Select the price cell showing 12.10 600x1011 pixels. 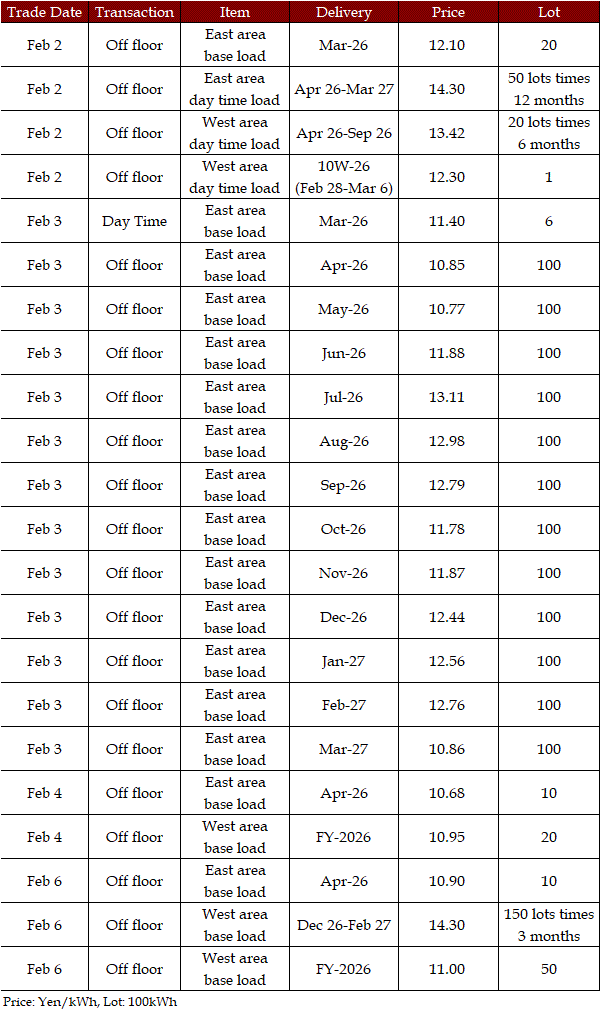click(447, 45)
